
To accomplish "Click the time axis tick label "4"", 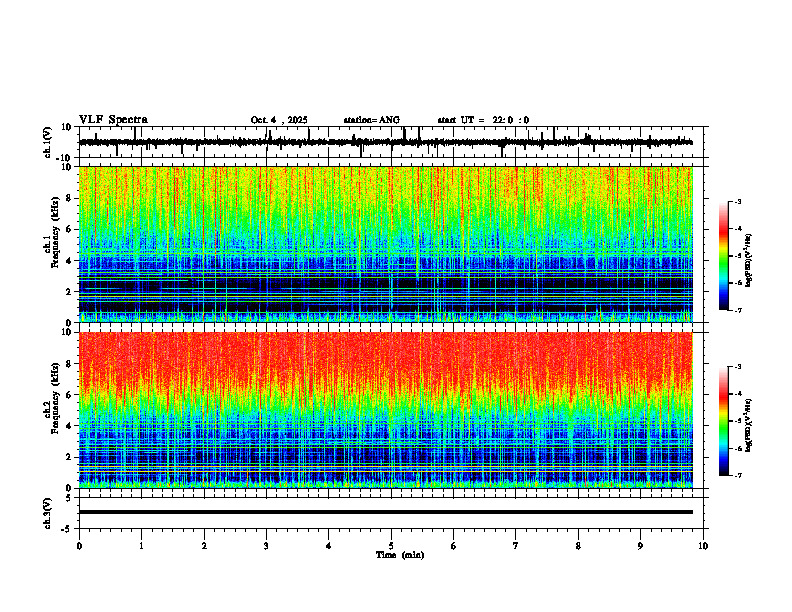I will tap(329, 546).
